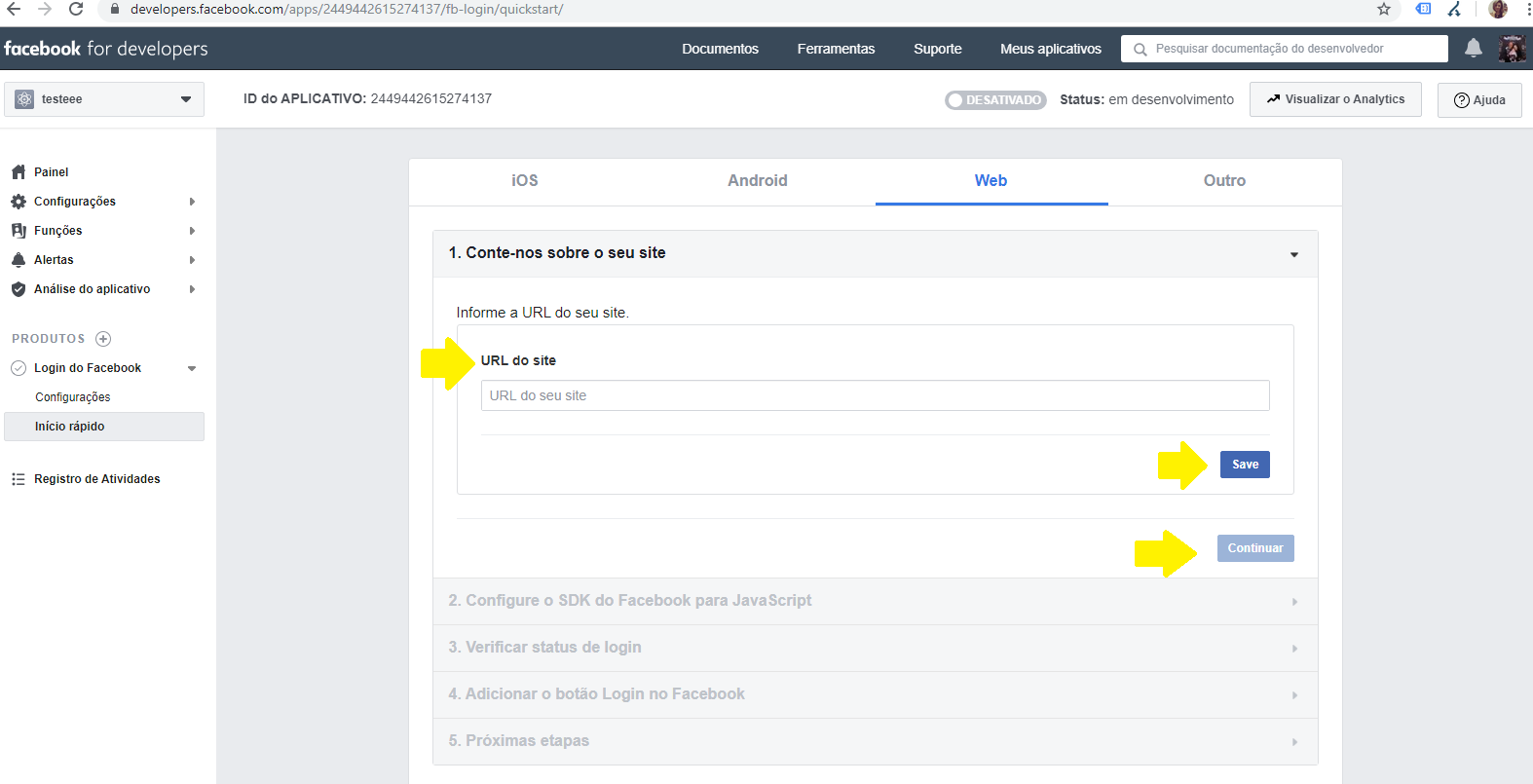Screen dimensions: 1533x784
Task: Click the browser address bar URL
Action: (347, 9)
